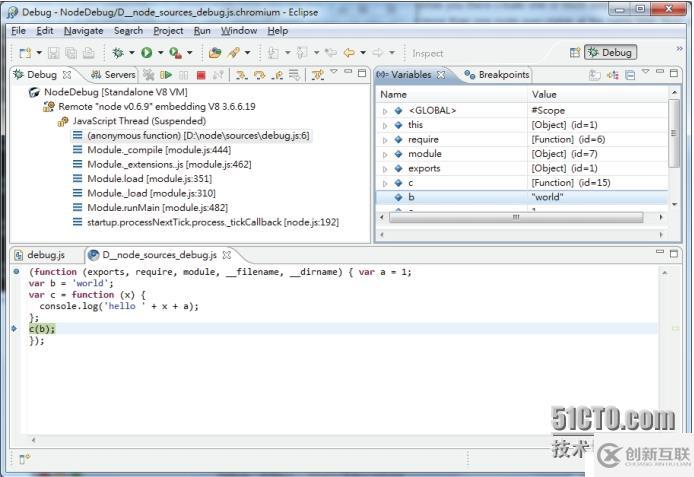This screenshot has height=477, width=694.
Task: Resume the suspended thread
Action: (166, 75)
